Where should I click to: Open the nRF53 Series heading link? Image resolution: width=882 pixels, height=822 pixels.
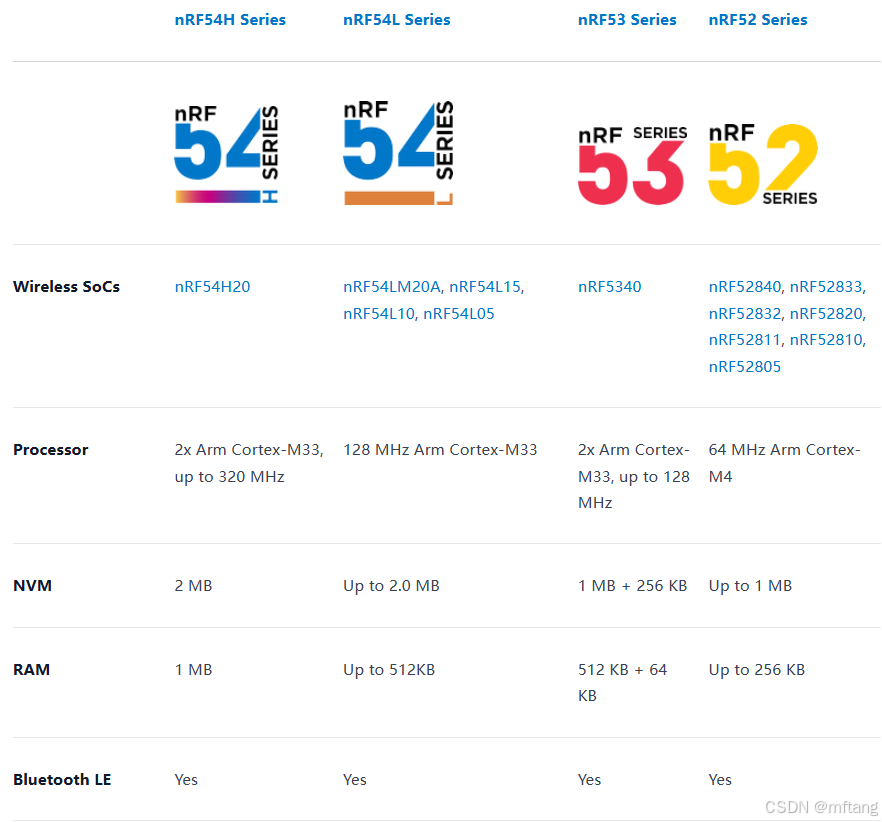pyautogui.click(x=627, y=20)
